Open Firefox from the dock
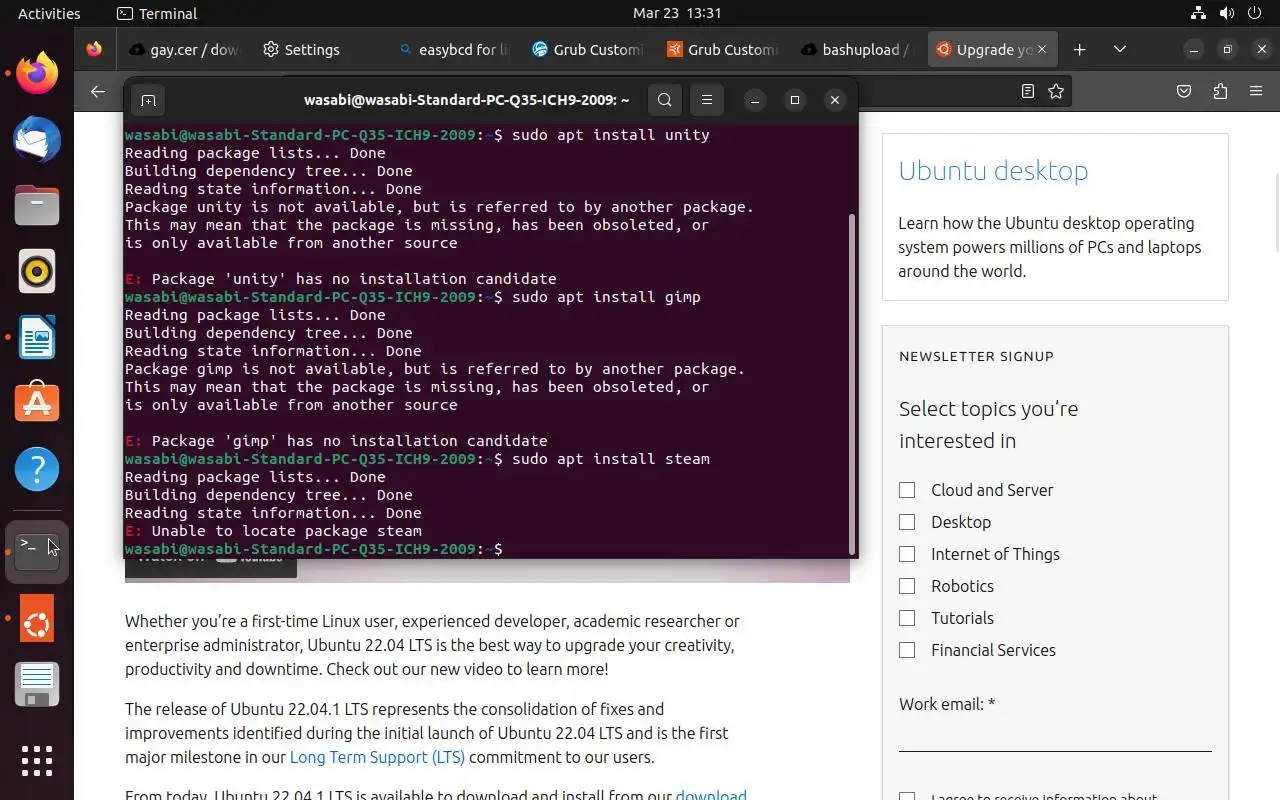Image resolution: width=1280 pixels, height=800 pixels. pos(37,74)
